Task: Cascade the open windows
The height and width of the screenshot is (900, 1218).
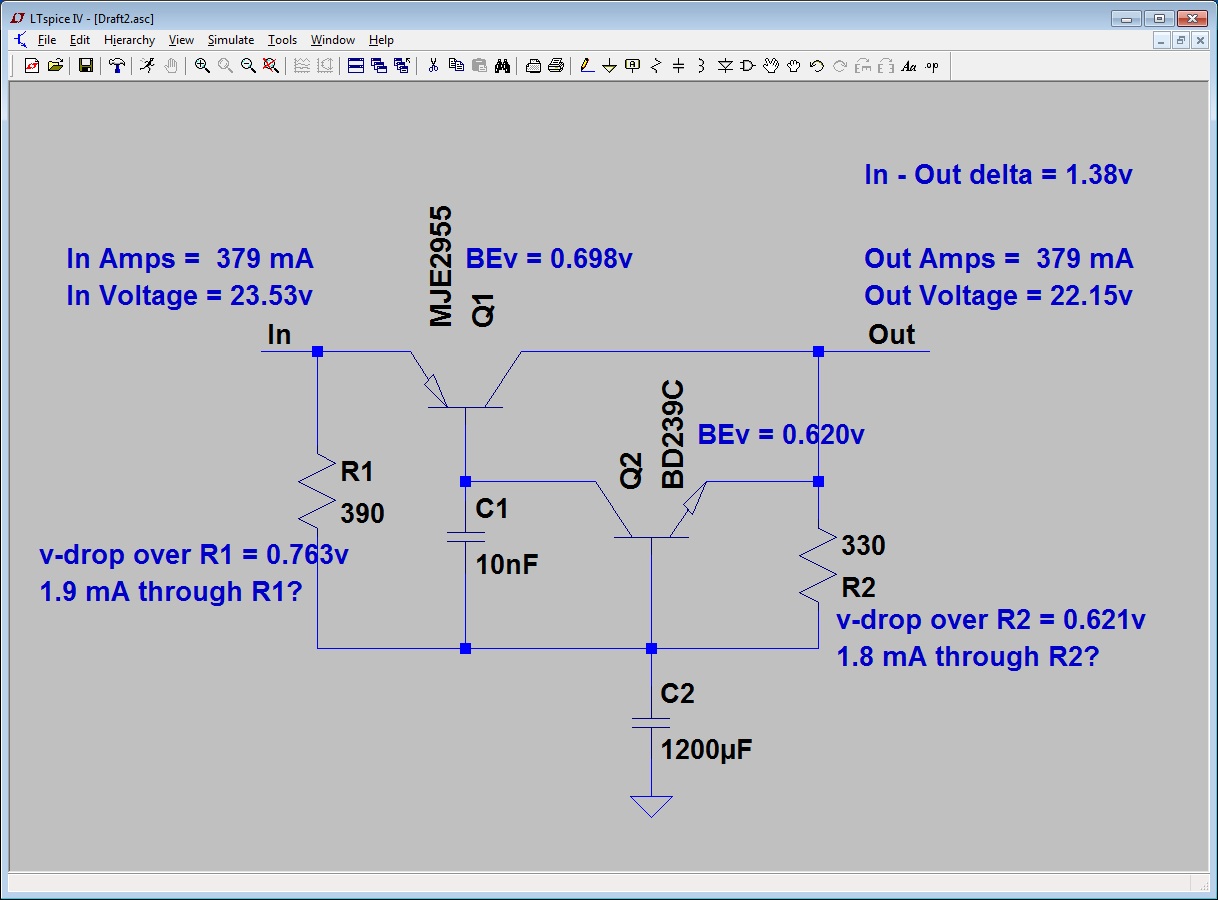Action: click(379, 66)
